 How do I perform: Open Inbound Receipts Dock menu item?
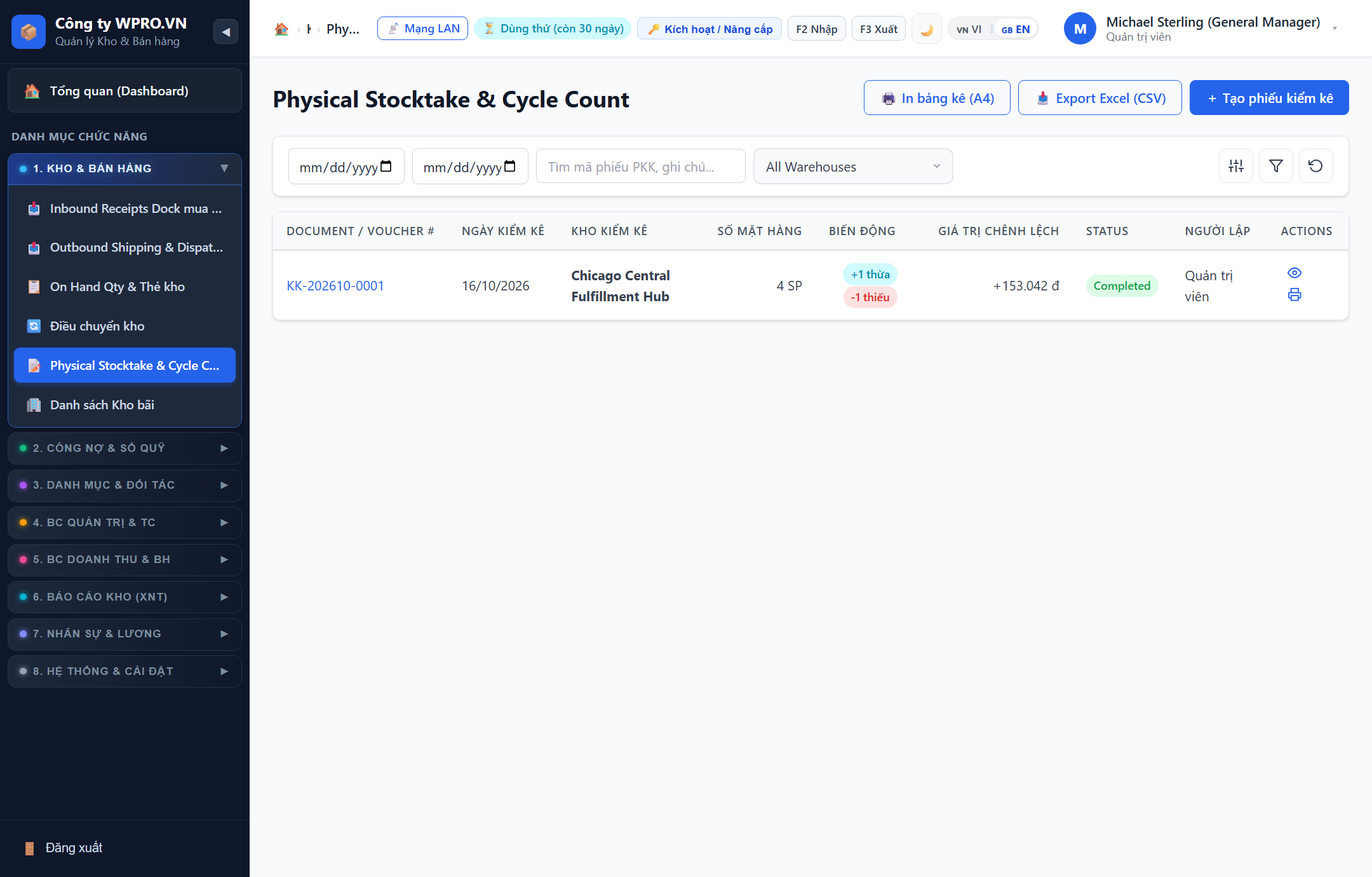[124, 208]
